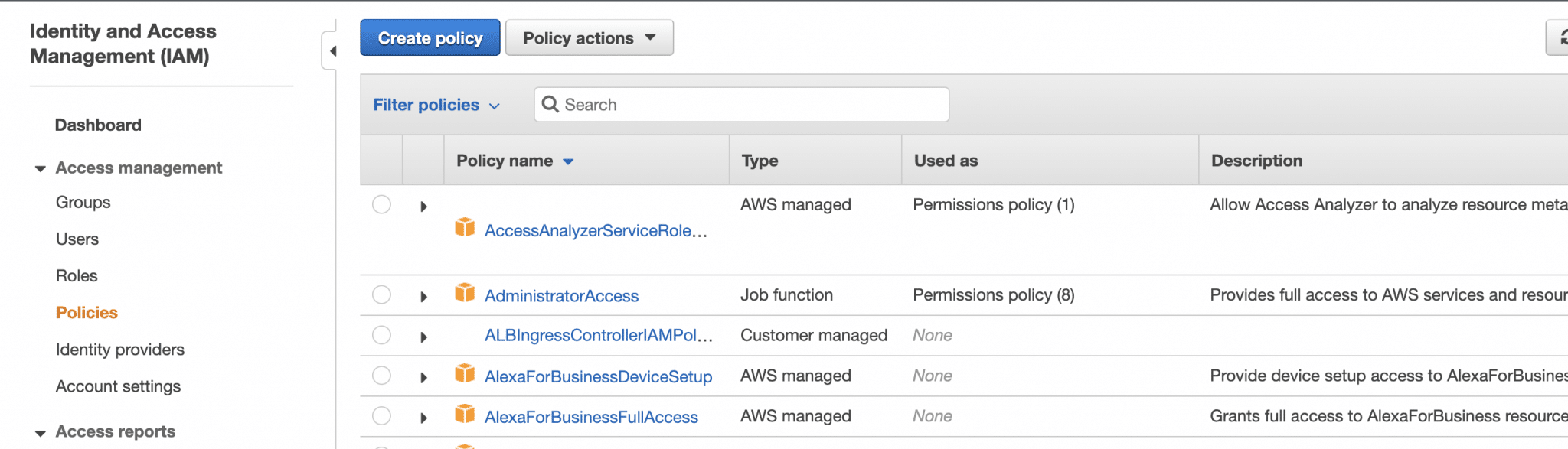Open the Policy actions dropdown
The height and width of the screenshot is (449, 1568).
click(589, 38)
